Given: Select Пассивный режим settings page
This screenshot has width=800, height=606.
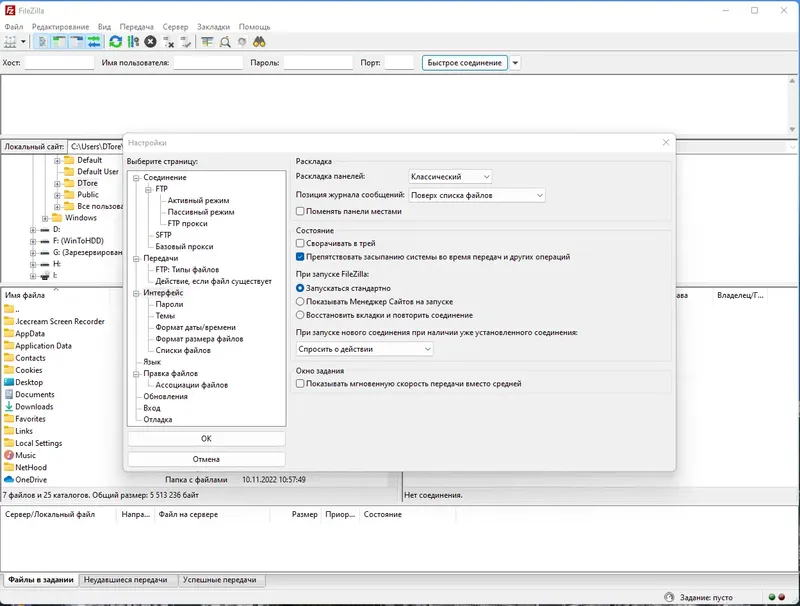Looking at the screenshot, I should (x=201, y=212).
